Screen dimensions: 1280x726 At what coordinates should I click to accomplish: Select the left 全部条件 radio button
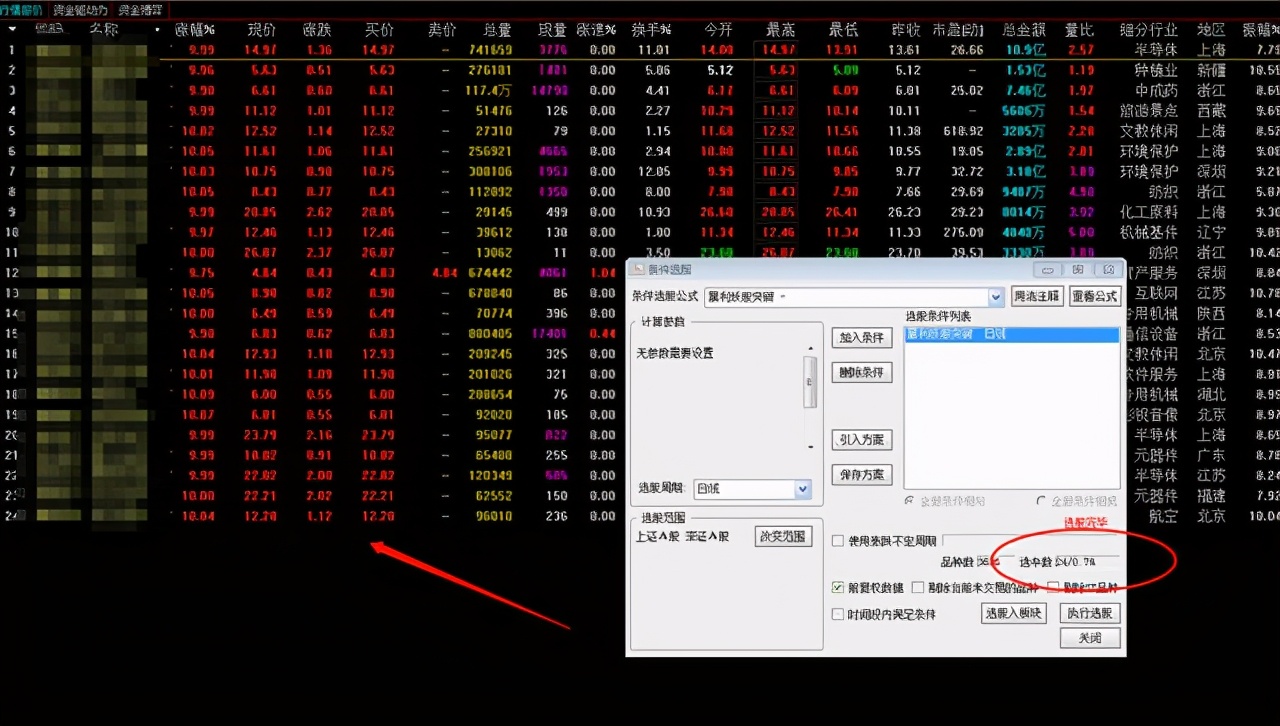click(908, 501)
